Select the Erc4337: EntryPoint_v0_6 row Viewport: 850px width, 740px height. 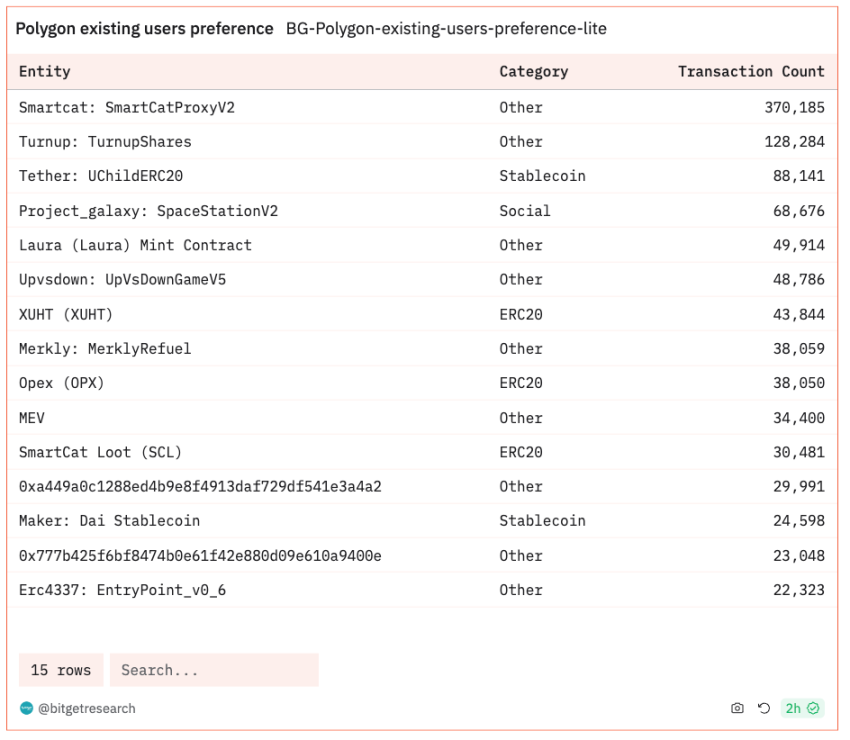coord(422,590)
